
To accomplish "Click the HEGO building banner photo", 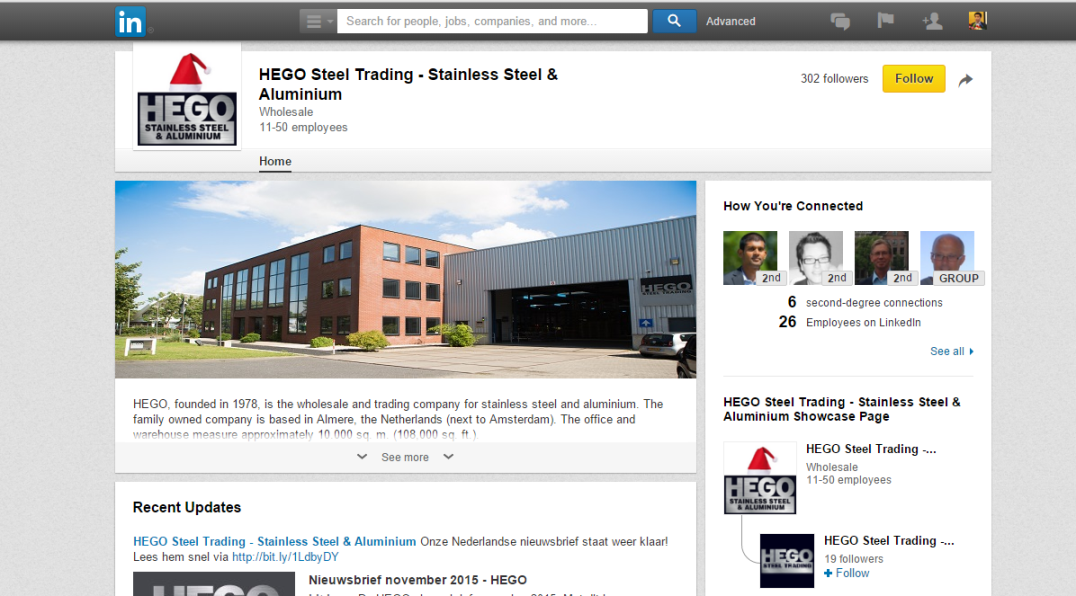I will pyautogui.click(x=406, y=279).
